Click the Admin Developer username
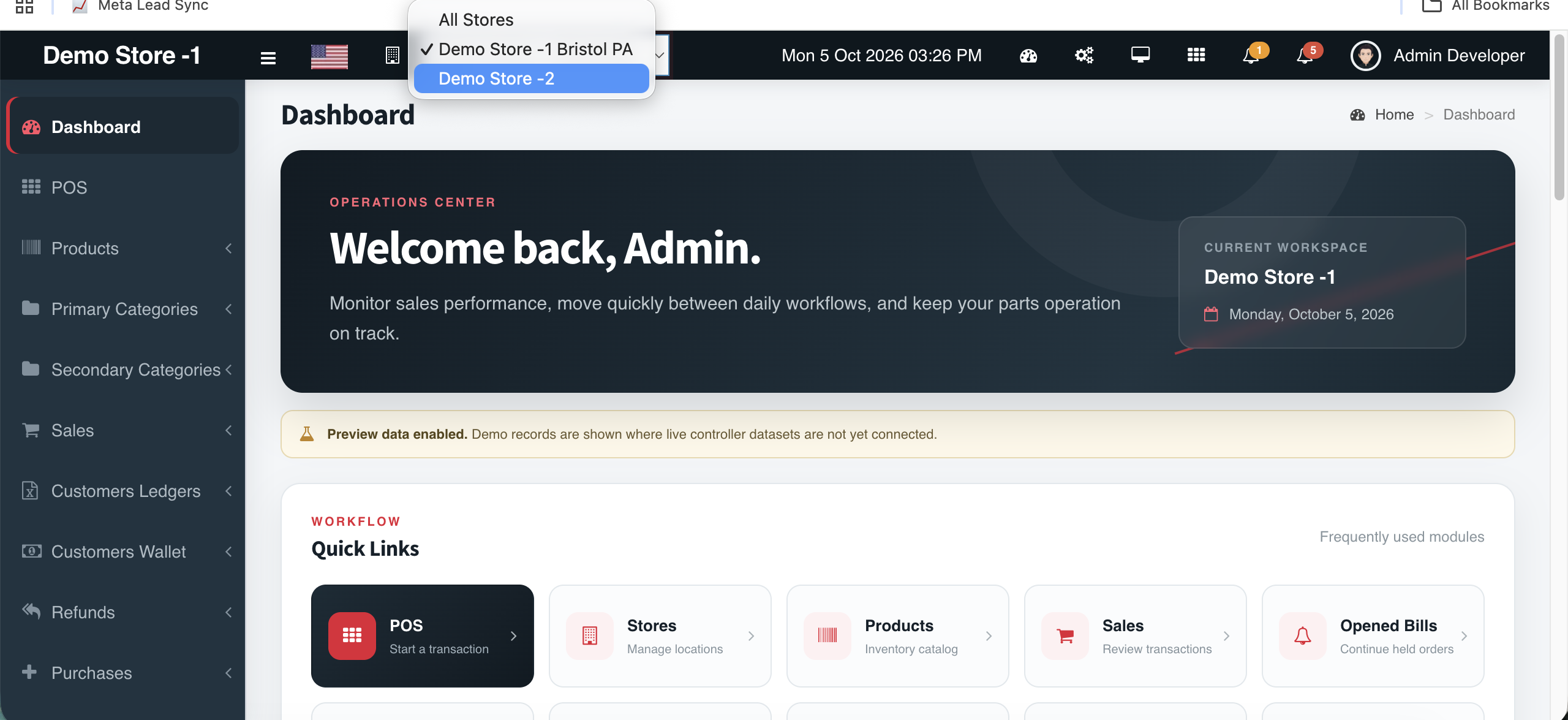The height and width of the screenshot is (720, 1568). point(1459,56)
